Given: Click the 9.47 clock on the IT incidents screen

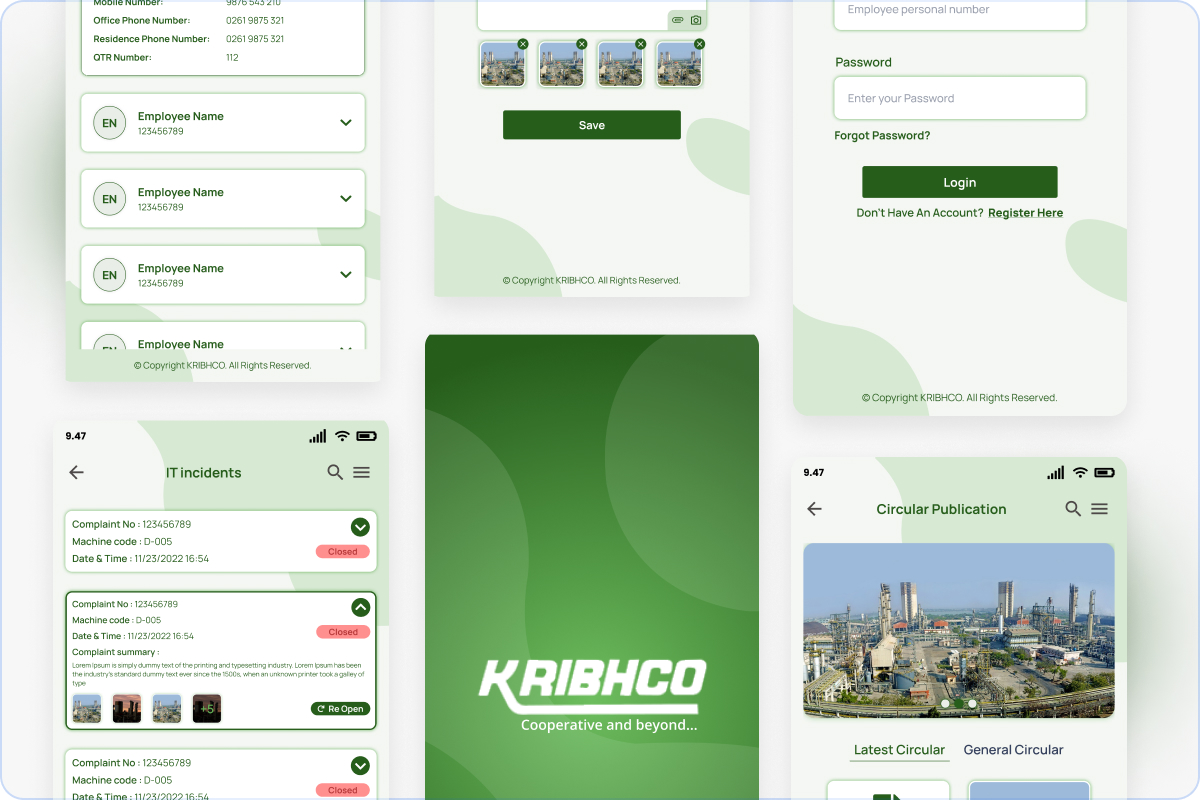Looking at the screenshot, I should point(76,436).
